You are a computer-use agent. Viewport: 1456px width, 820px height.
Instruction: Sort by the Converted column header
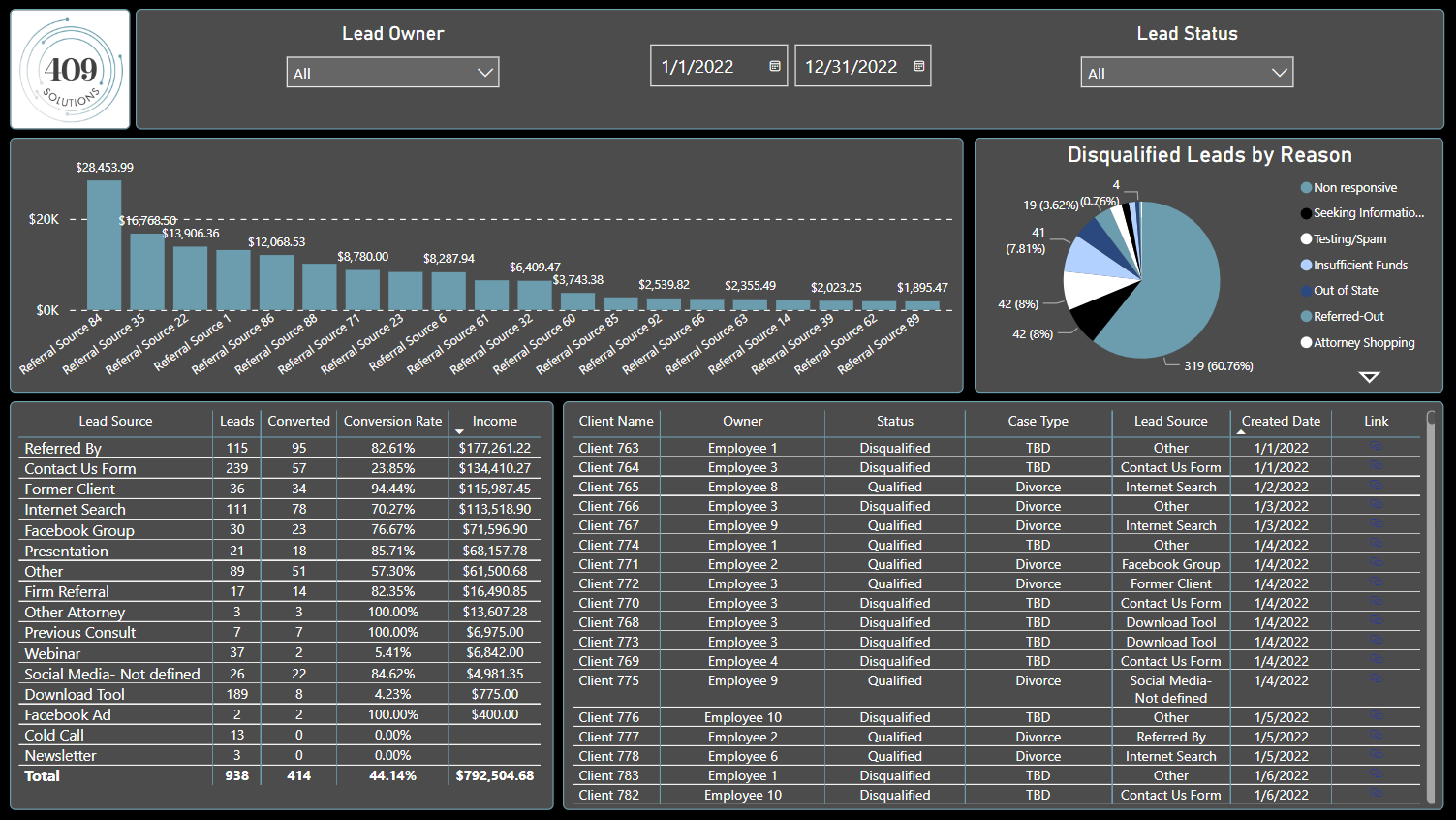[298, 421]
